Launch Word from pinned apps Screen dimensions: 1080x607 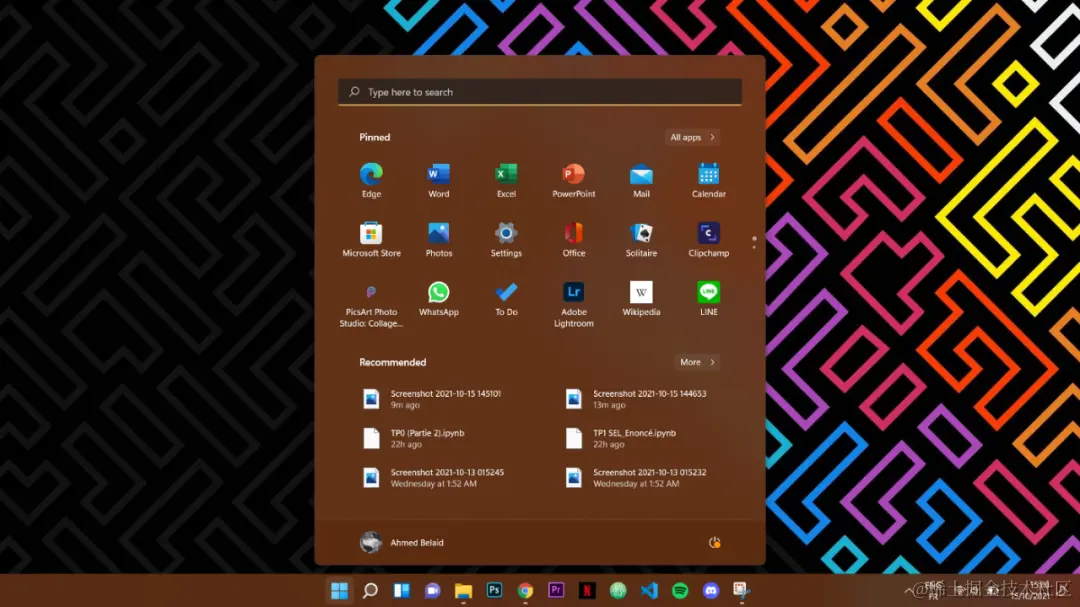pyautogui.click(x=439, y=181)
